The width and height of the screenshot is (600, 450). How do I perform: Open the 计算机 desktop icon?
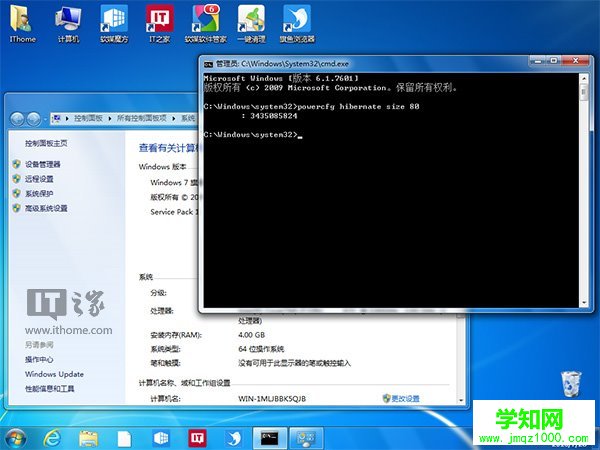68,24
